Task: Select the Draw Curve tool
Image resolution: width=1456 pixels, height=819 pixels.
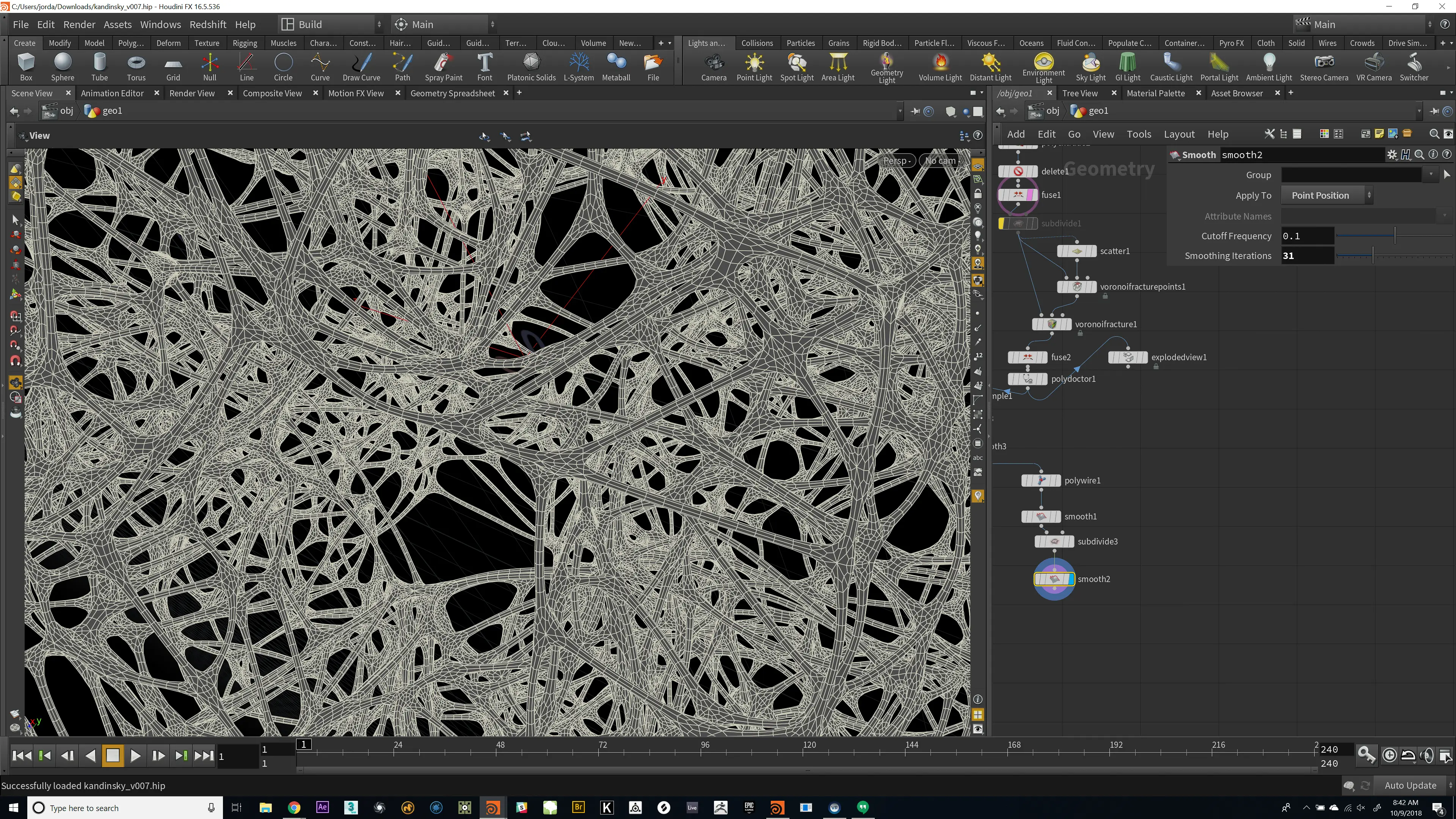Action: click(x=361, y=67)
